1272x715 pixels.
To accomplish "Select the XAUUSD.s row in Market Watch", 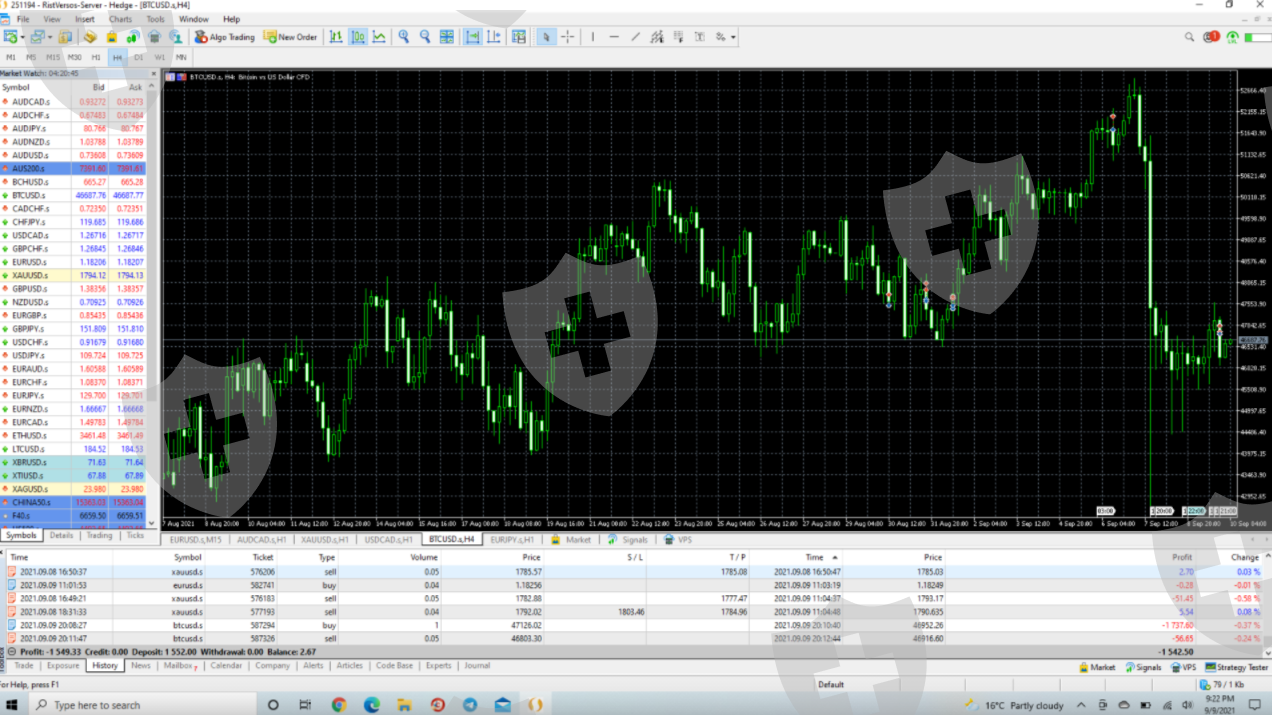I will point(30,275).
